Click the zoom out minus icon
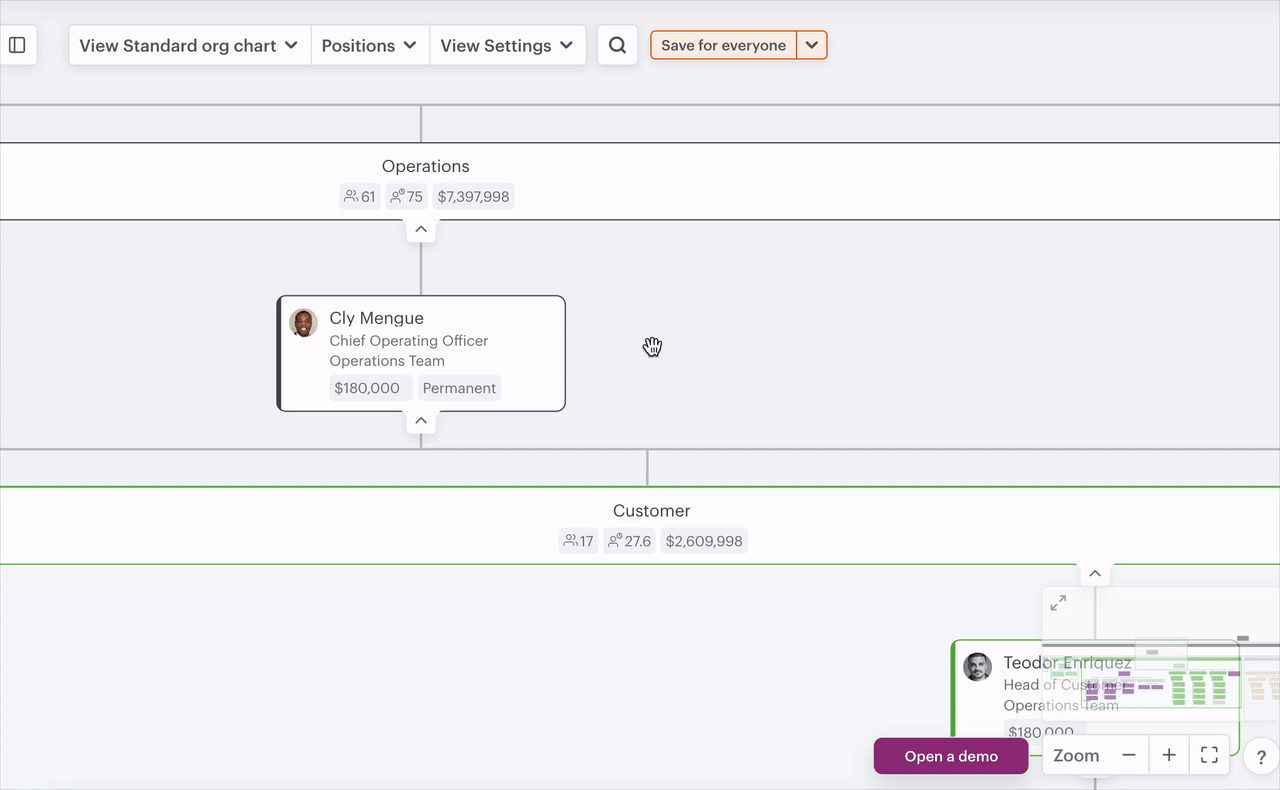Image resolution: width=1280 pixels, height=790 pixels. (1129, 756)
